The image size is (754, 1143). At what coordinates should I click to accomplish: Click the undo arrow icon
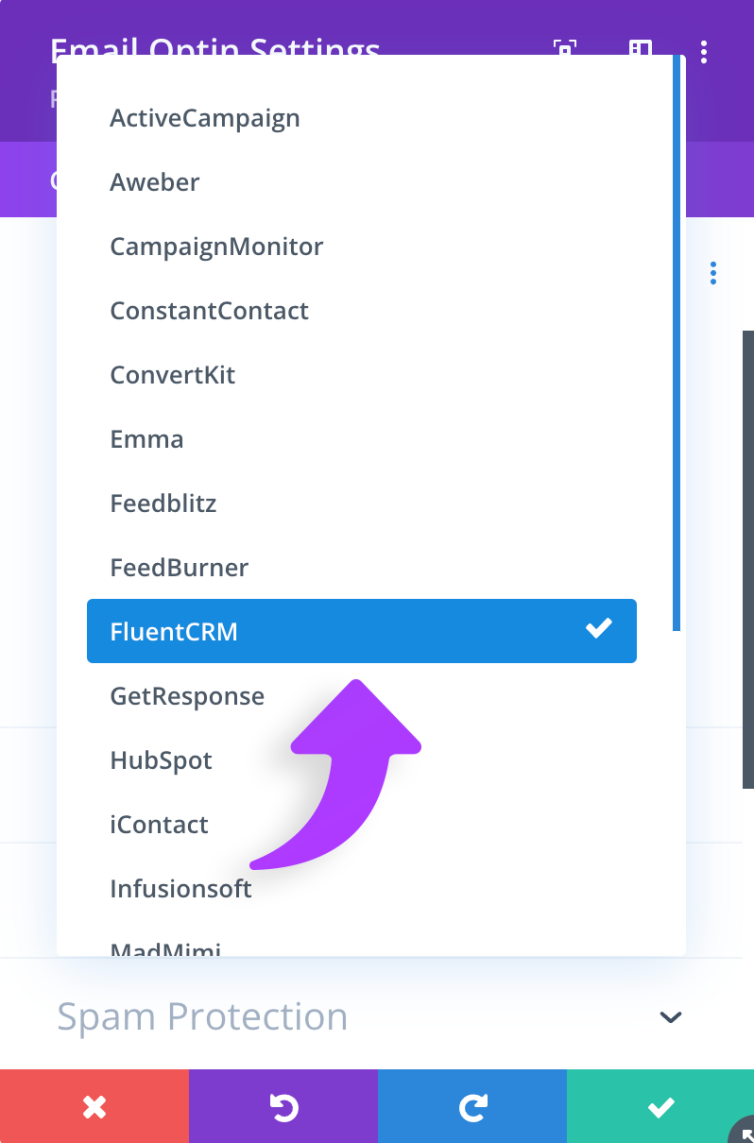click(283, 1106)
